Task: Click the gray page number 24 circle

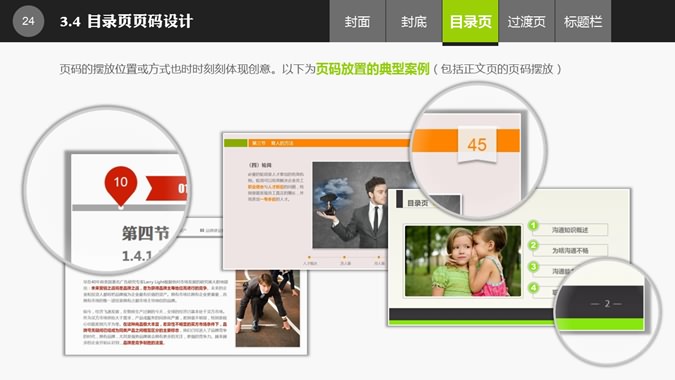Action: [28, 21]
